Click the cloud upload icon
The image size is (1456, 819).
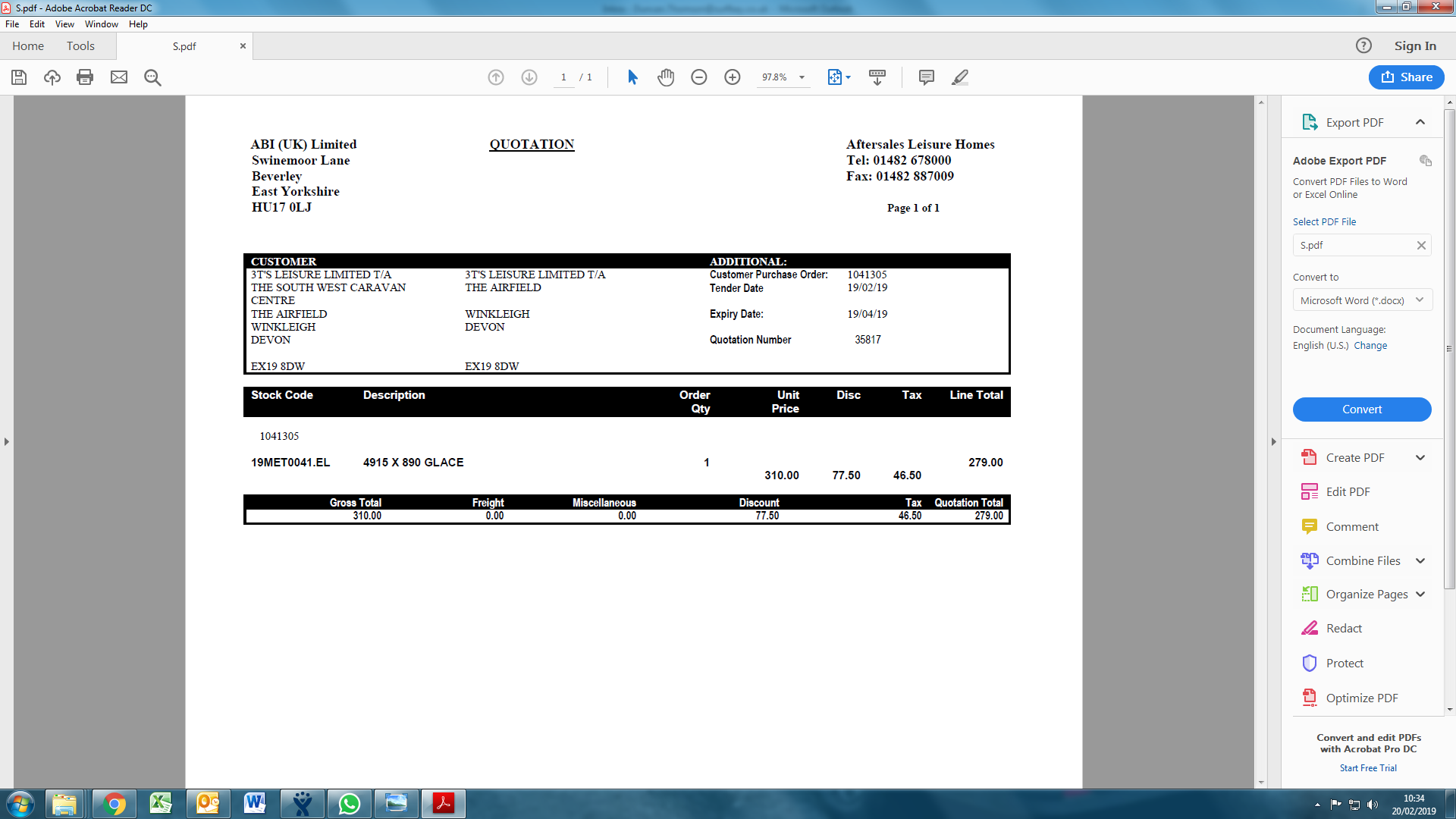click(52, 77)
